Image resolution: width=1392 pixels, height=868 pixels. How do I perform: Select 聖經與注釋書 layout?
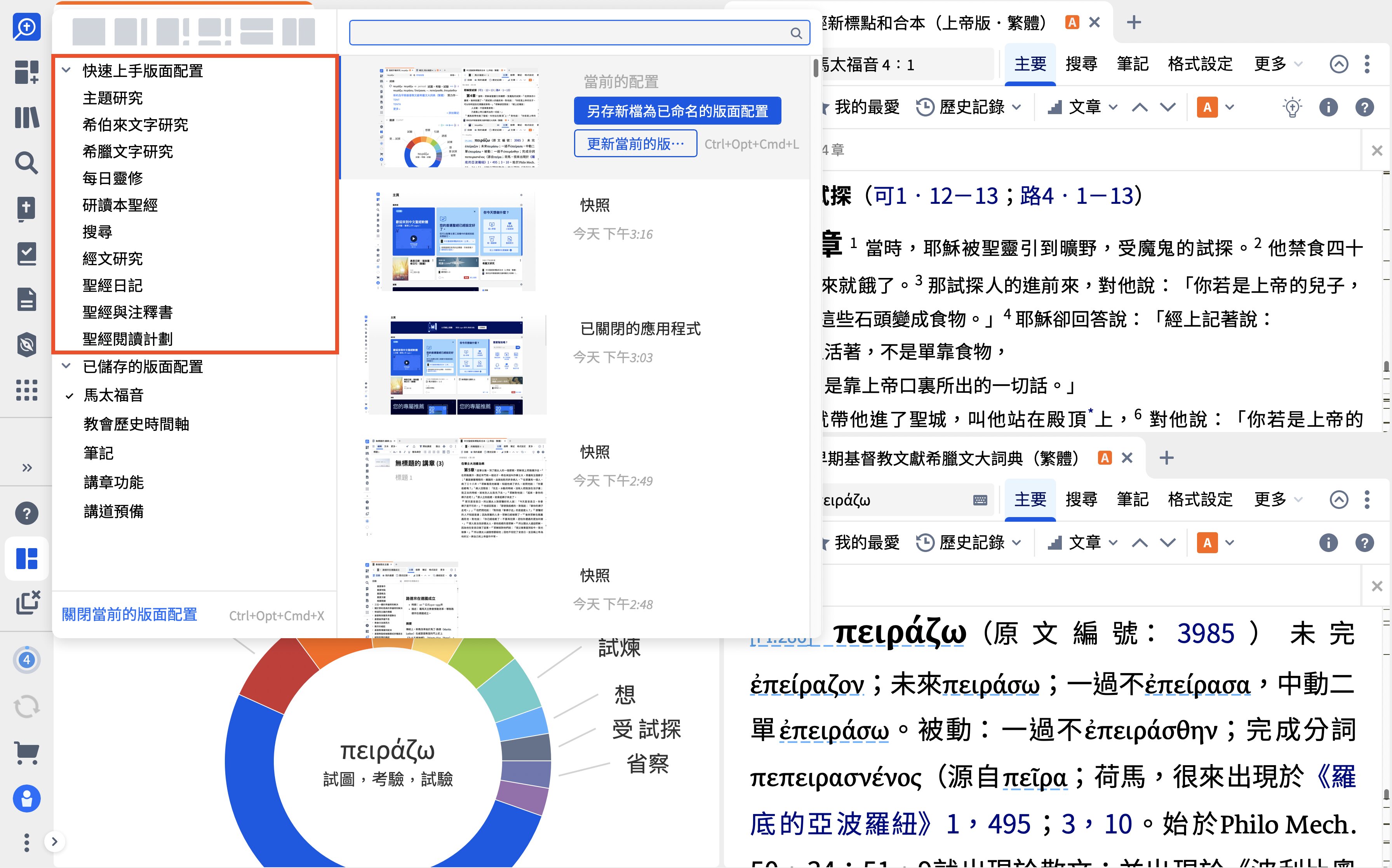coord(127,312)
